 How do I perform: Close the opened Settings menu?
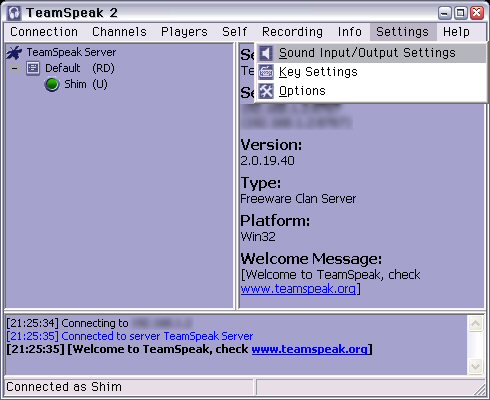coord(403,32)
